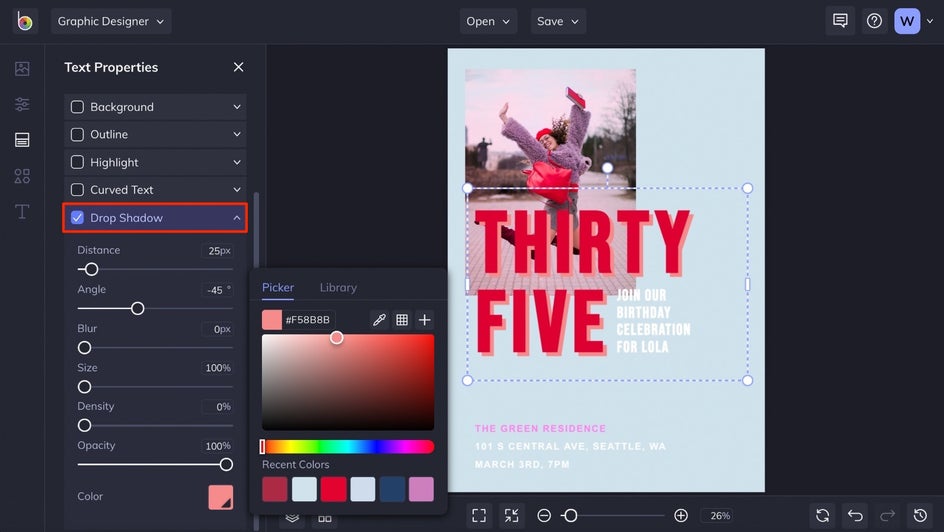Open the history clock icon
The image size is (944, 532).
point(920,515)
